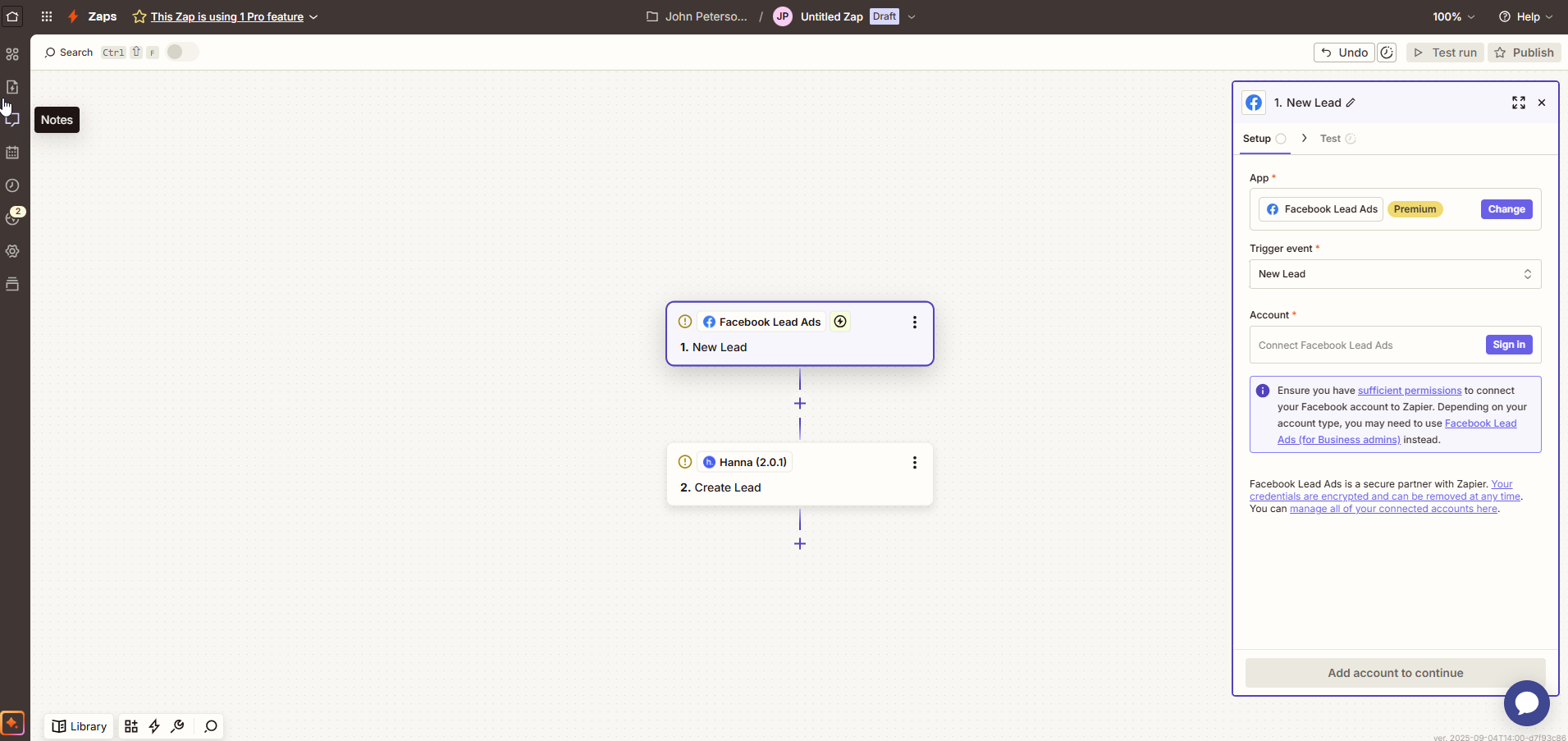Image resolution: width=1568 pixels, height=741 pixels.
Task: Click the wrench tools icon in bottom toolbar
Action: 177,726
